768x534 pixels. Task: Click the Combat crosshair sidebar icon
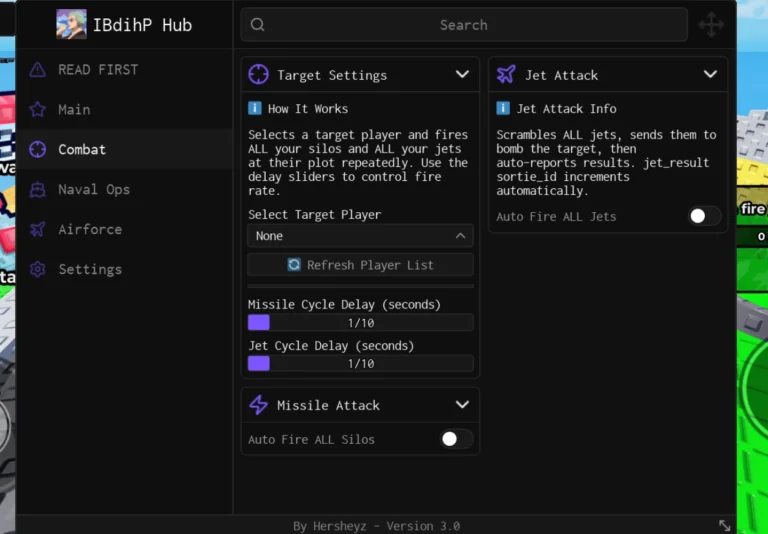click(38, 149)
